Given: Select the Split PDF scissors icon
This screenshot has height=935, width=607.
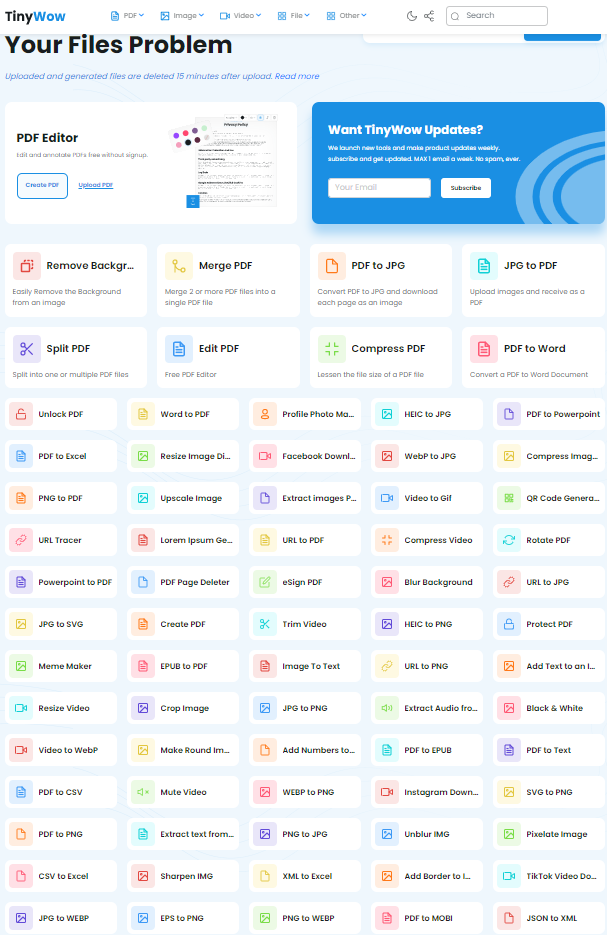Looking at the screenshot, I should click(27, 349).
